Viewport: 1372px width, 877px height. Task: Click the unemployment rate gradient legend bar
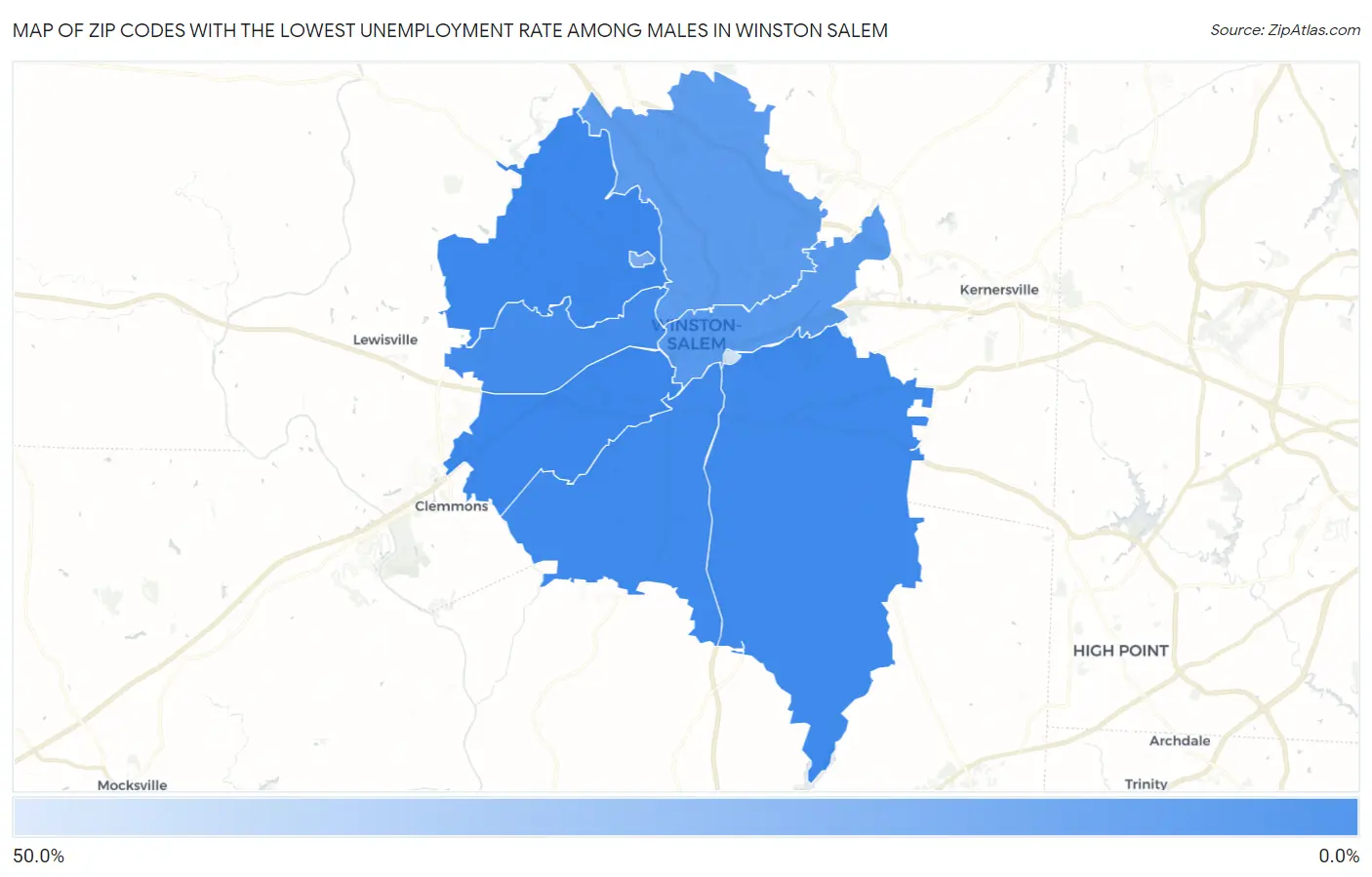coord(685,817)
